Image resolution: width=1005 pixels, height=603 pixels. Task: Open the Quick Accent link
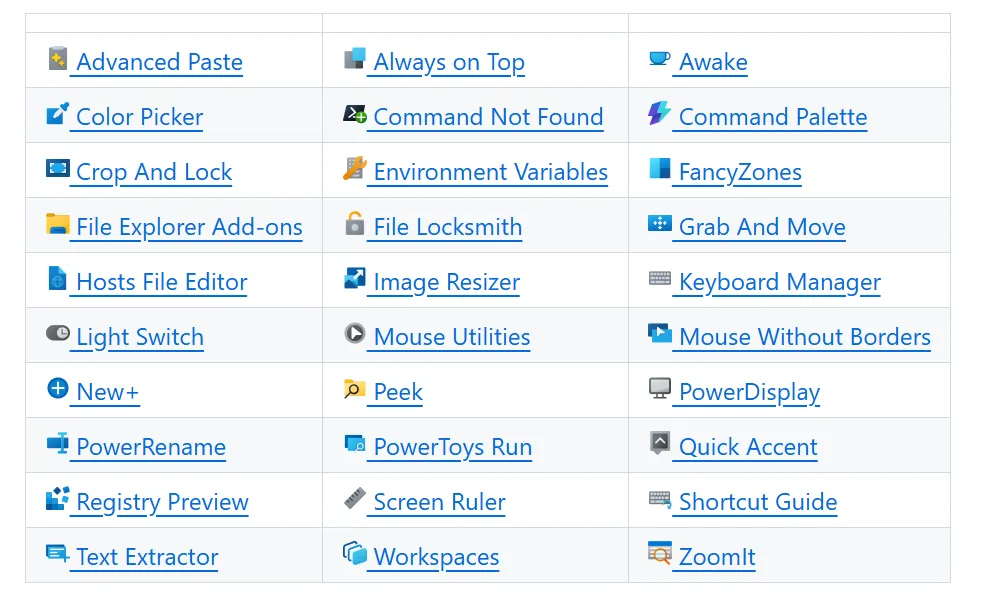[x=748, y=447]
